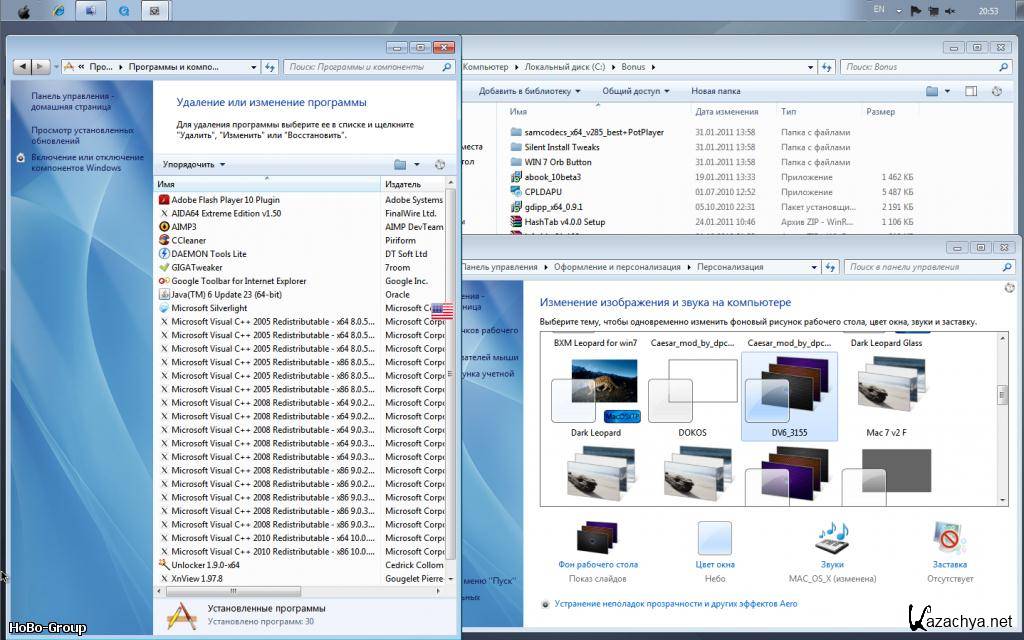The width and height of the screenshot is (1024, 640).
Task: Click the Звуки (Sounds) icon
Action: click(x=831, y=539)
